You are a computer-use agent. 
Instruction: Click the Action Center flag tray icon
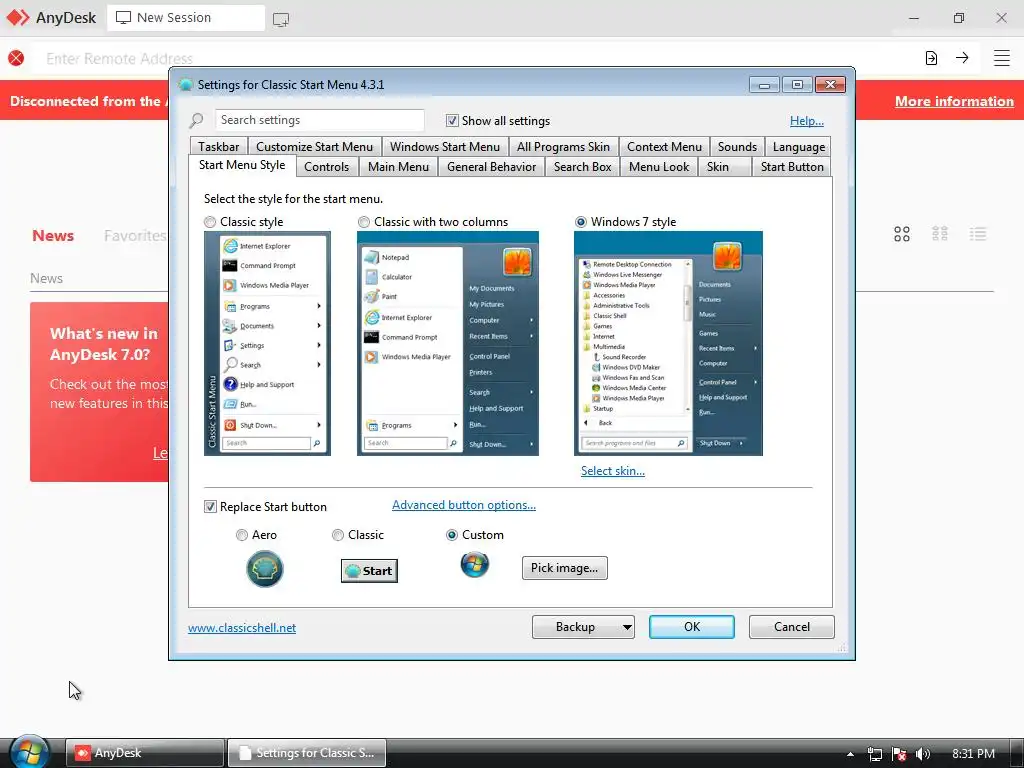tap(899, 754)
